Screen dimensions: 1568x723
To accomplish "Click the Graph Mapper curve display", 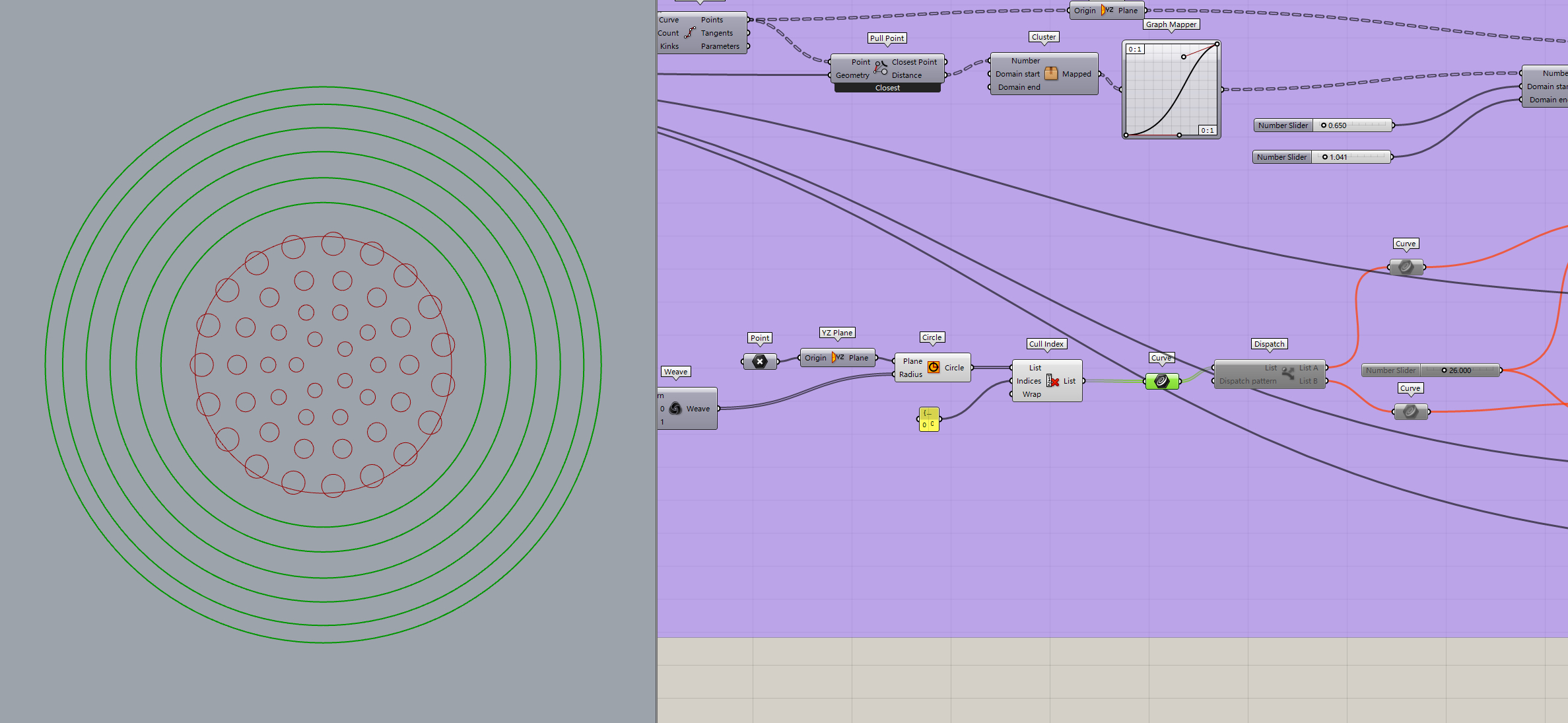I will click(x=1171, y=90).
